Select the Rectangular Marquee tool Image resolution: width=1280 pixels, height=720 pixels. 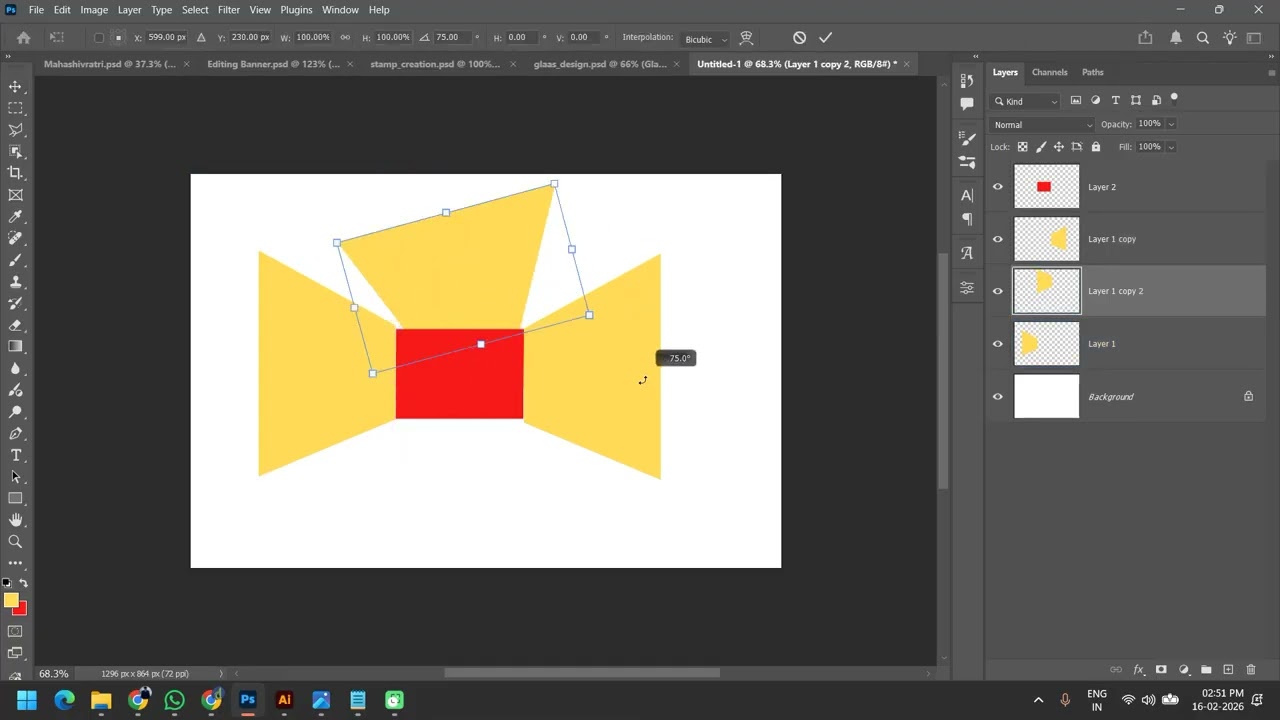coord(15,108)
